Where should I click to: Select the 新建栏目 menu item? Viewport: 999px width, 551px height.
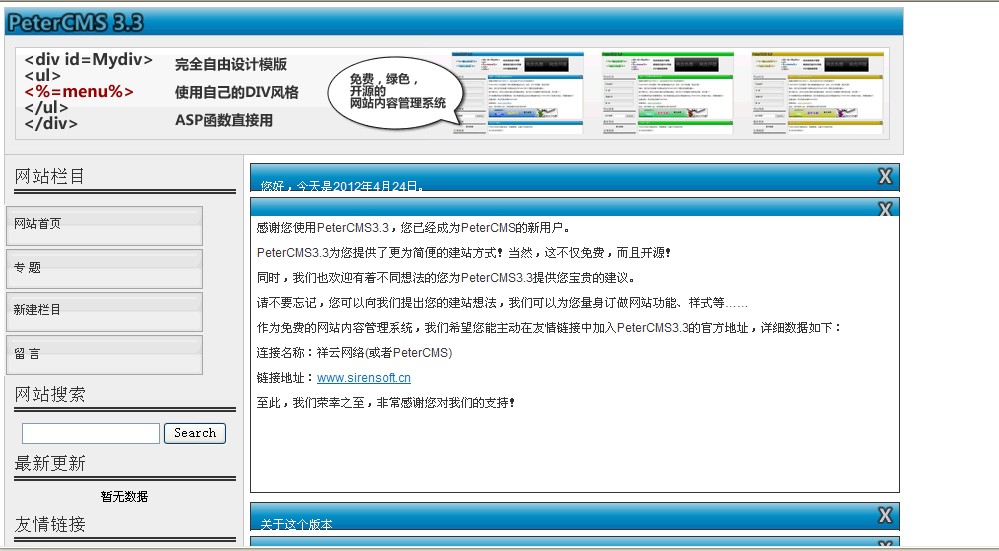[x=104, y=312]
